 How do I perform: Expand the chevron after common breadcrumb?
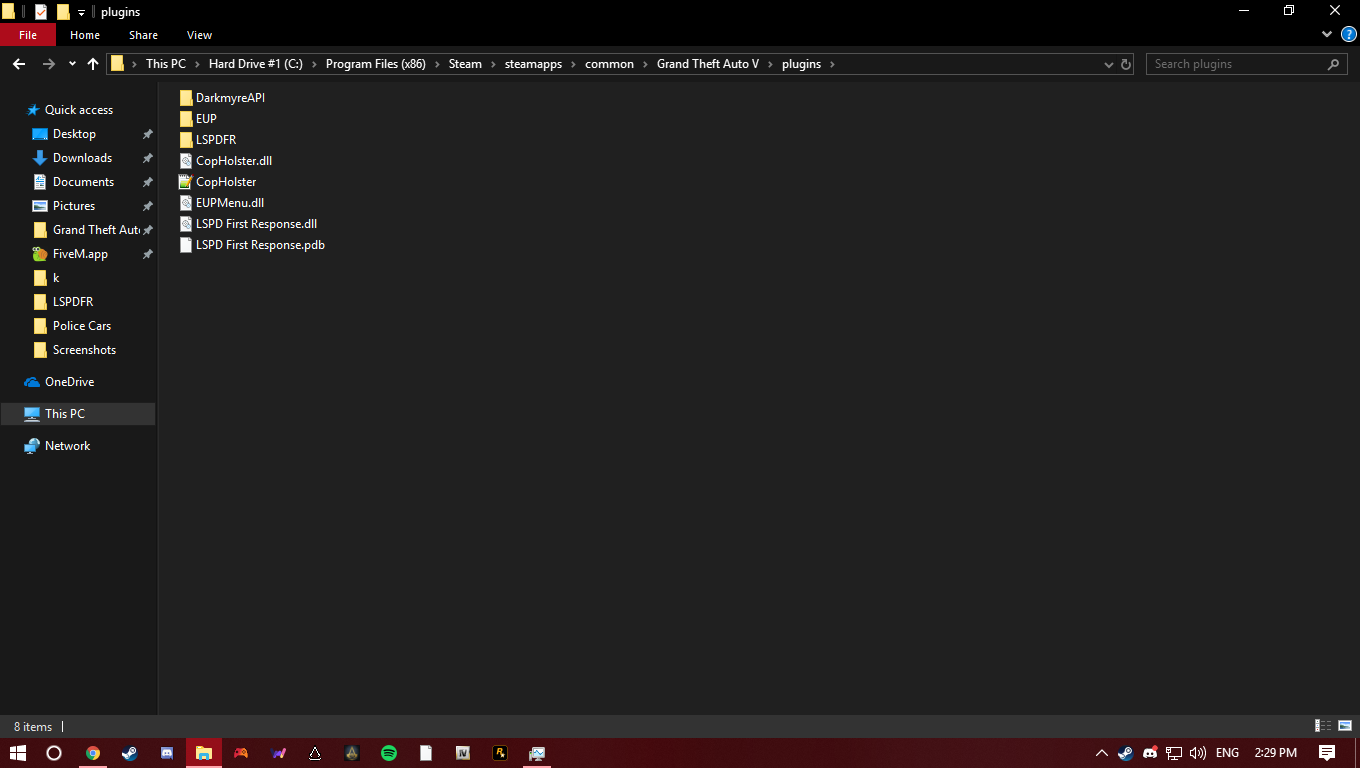(645, 64)
